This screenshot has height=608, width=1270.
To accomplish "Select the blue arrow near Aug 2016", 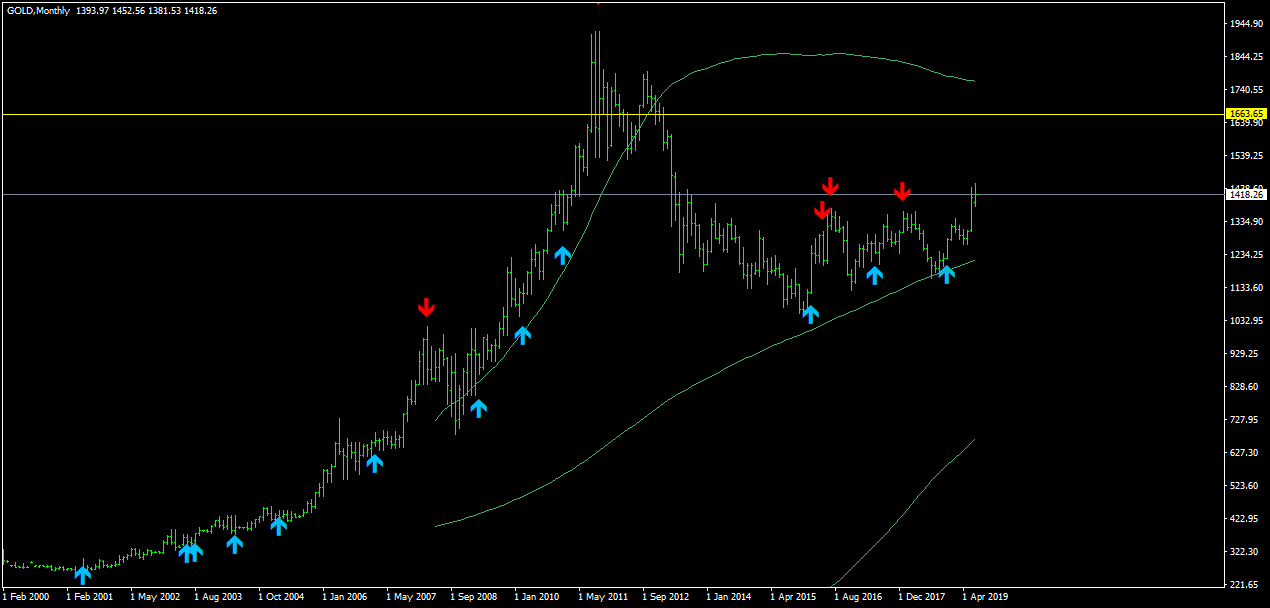I will coord(874,275).
